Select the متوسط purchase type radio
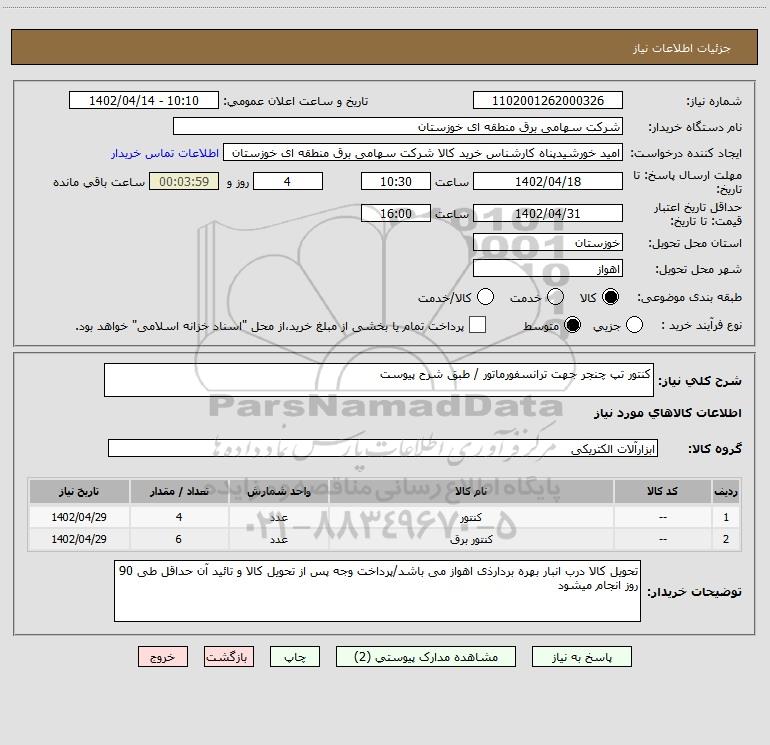The width and height of the screenshot is (770, 745). click(x=572, y=325)
